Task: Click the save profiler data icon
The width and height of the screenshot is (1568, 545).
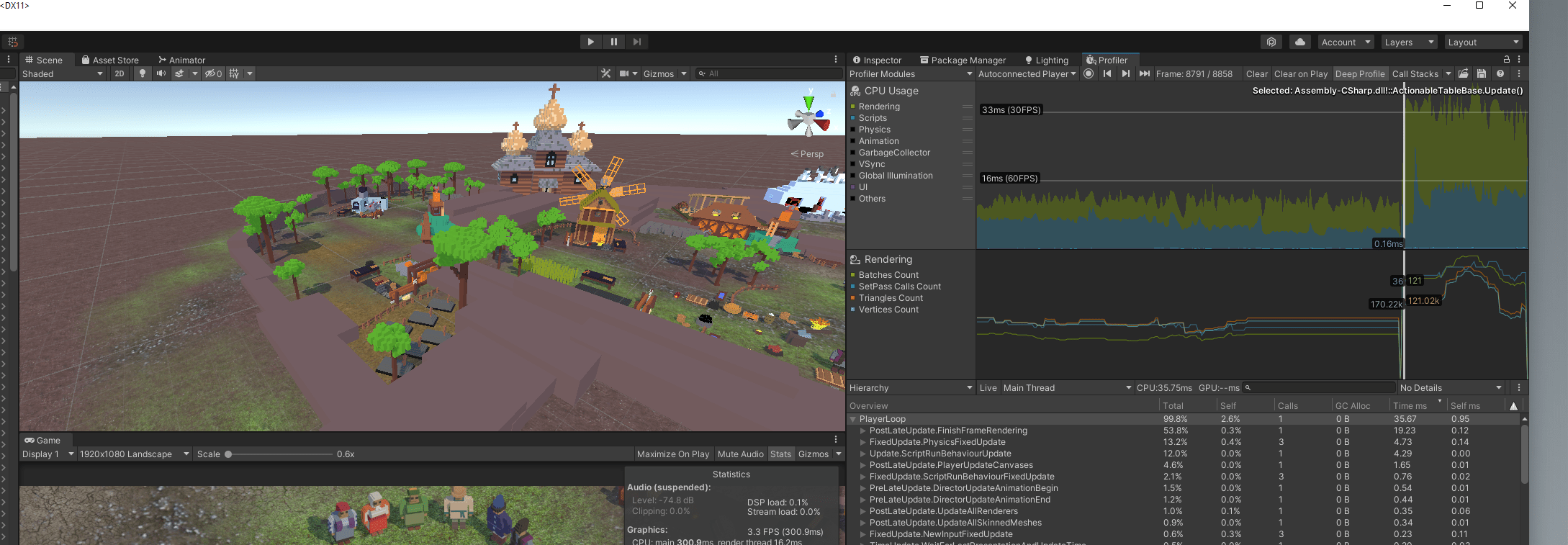Action: pos(1482,73)
